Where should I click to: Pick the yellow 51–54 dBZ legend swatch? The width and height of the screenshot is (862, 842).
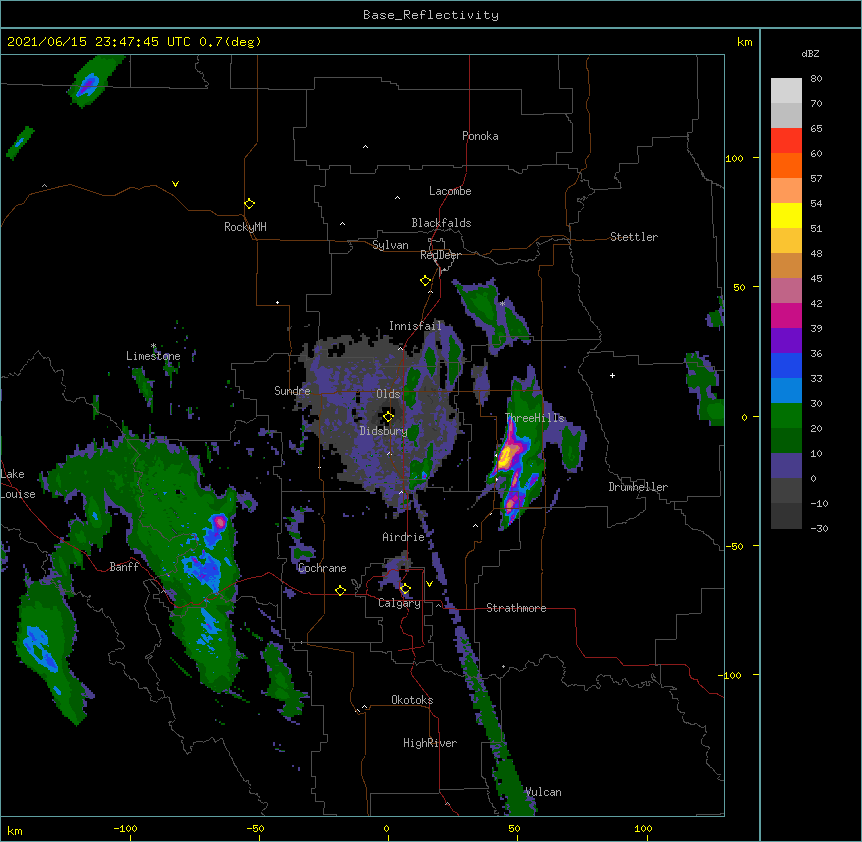tap(786, 215)
